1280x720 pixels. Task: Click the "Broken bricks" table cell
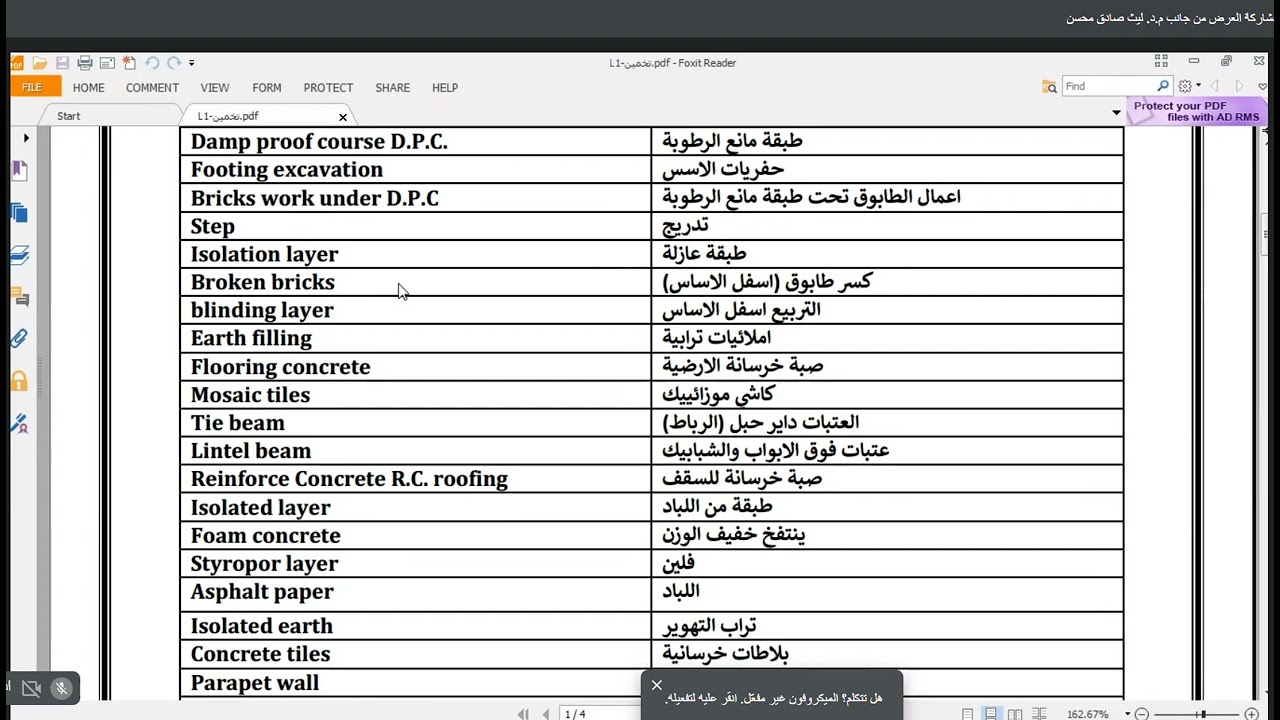(416, 282)
